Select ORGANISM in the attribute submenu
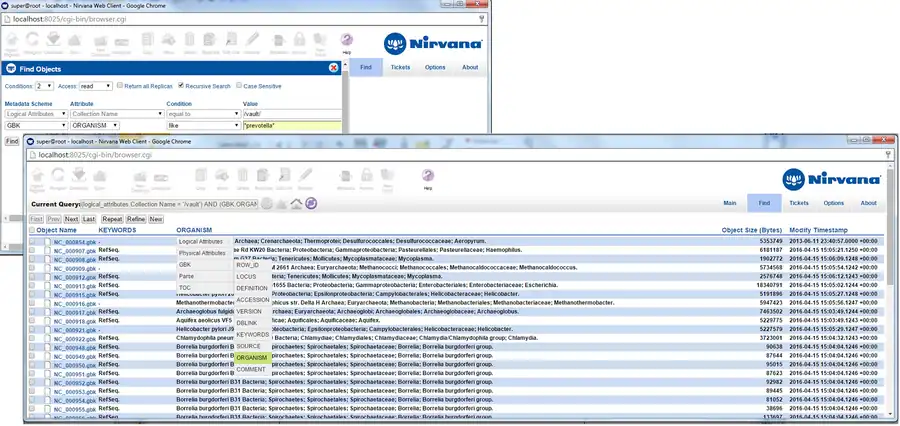The image size is (900, 426). pos(252,357)
